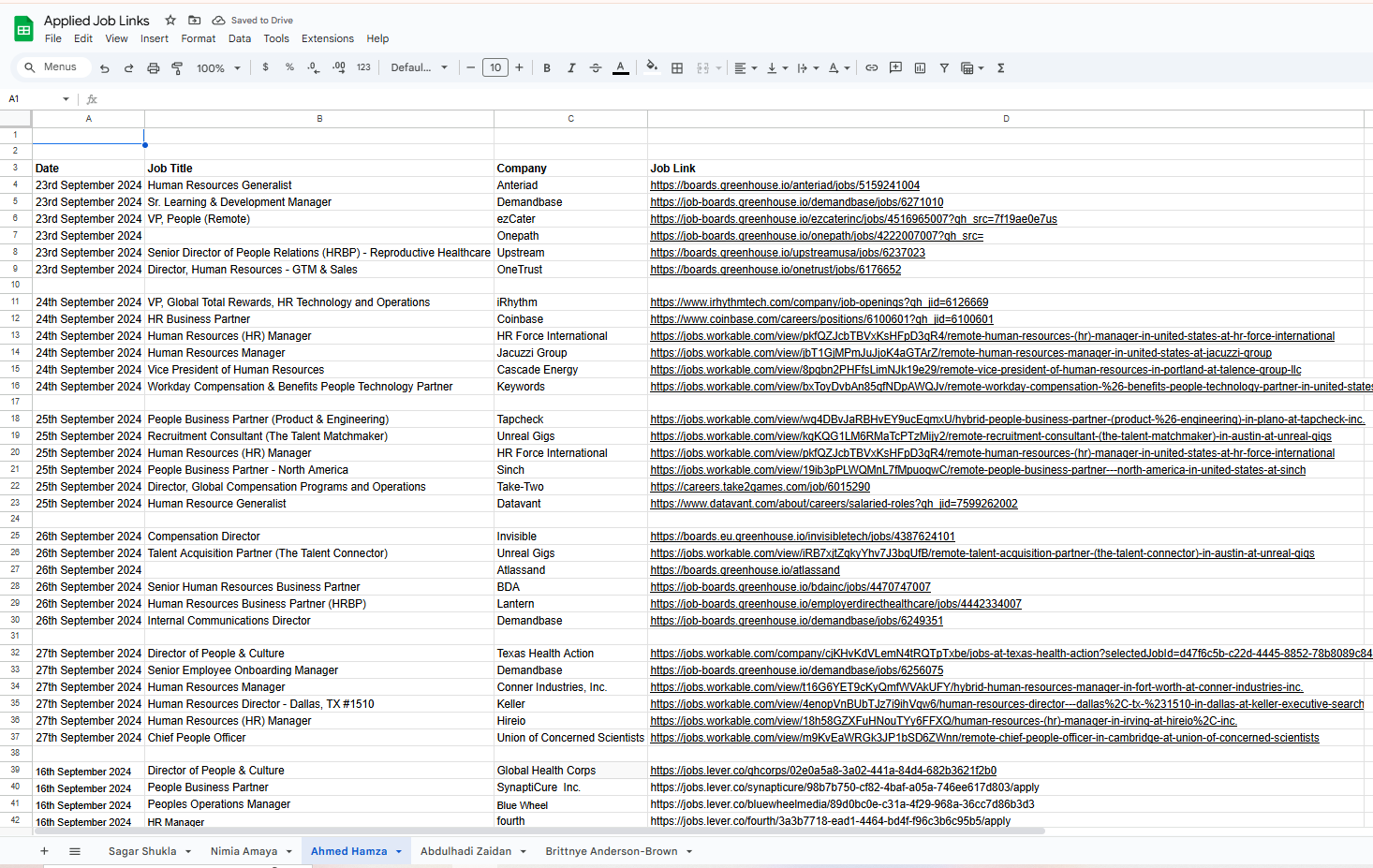Click the redo arrow
Image resolution: width=1373 pixels, height=868 pixels.
[x=129, y=68]
